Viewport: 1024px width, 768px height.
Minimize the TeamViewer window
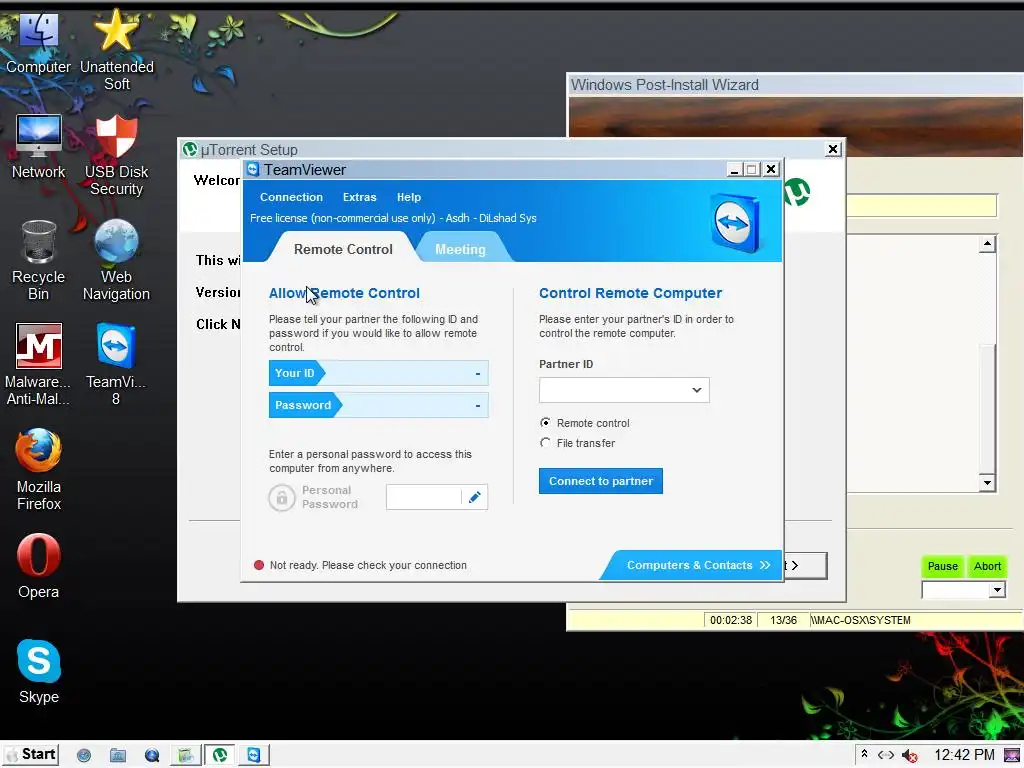click(x=734, y=170)
